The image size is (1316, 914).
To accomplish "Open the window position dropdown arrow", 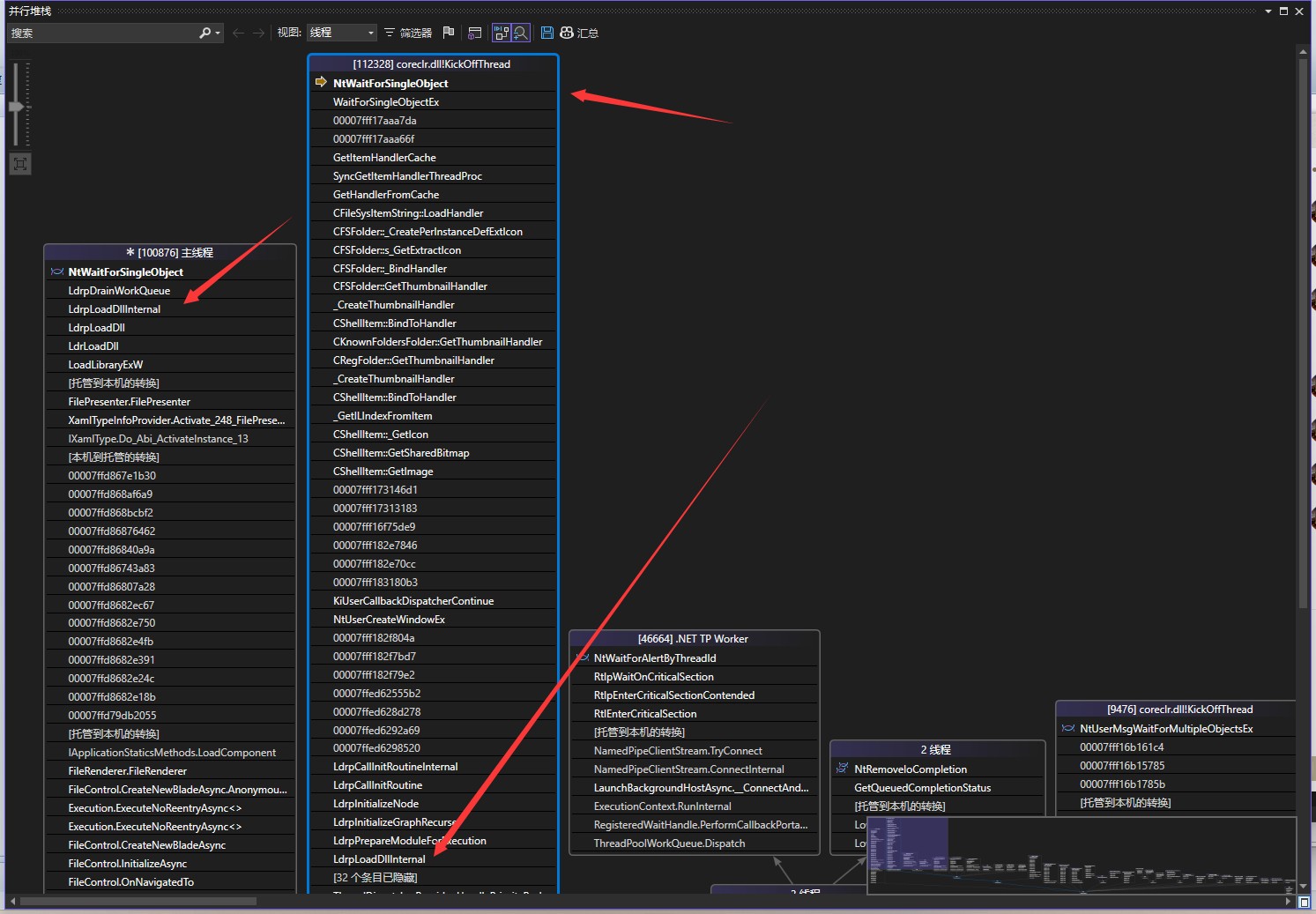I will click(x=1268, y=11).
